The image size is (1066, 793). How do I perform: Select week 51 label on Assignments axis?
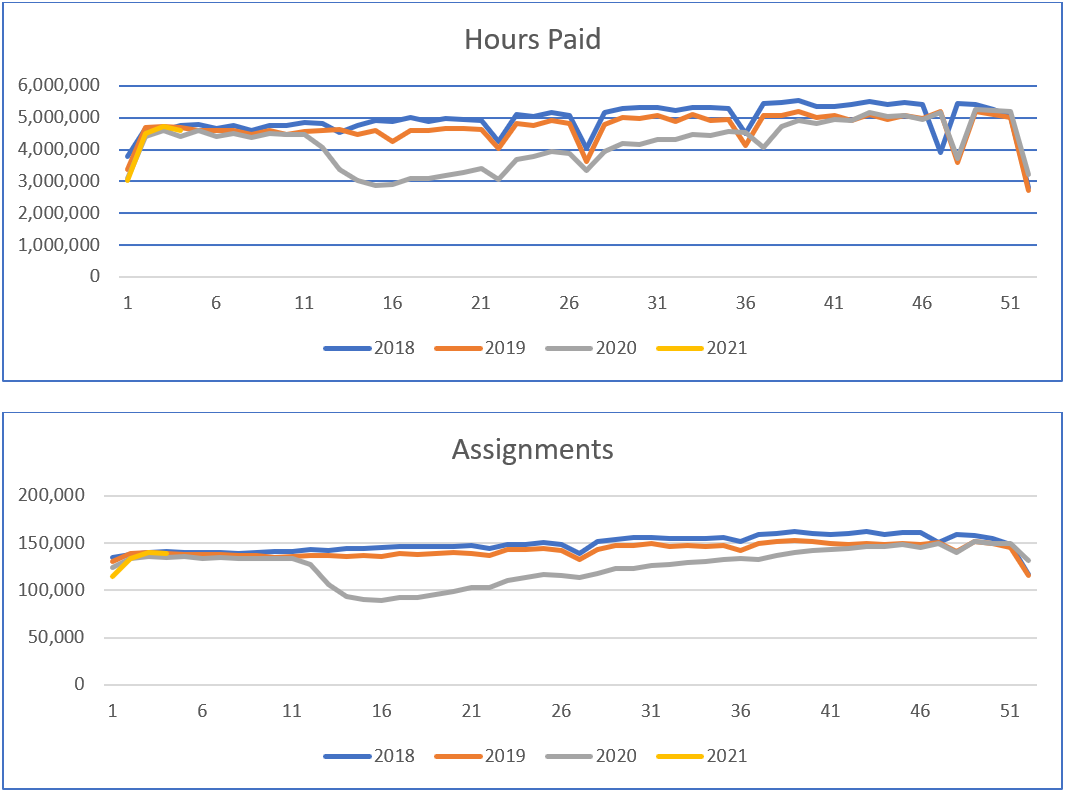(x=1009, y=711)
